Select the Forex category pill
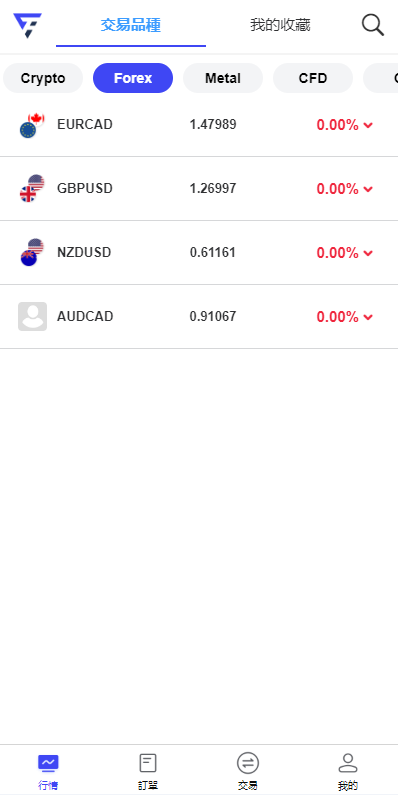Image resolution: width=398 pixels, height=795 pixels. (133, 78)
